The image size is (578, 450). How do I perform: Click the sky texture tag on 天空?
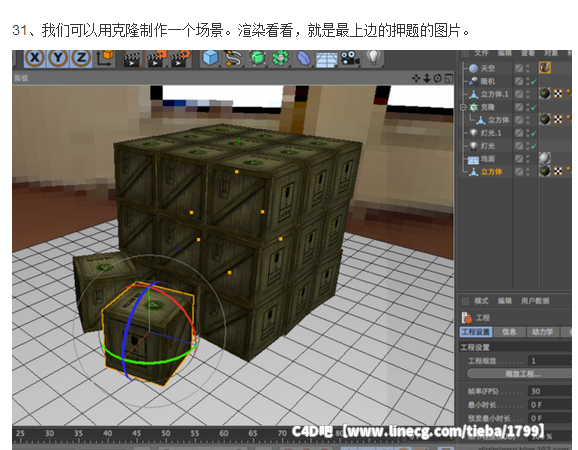pos(545,67)
